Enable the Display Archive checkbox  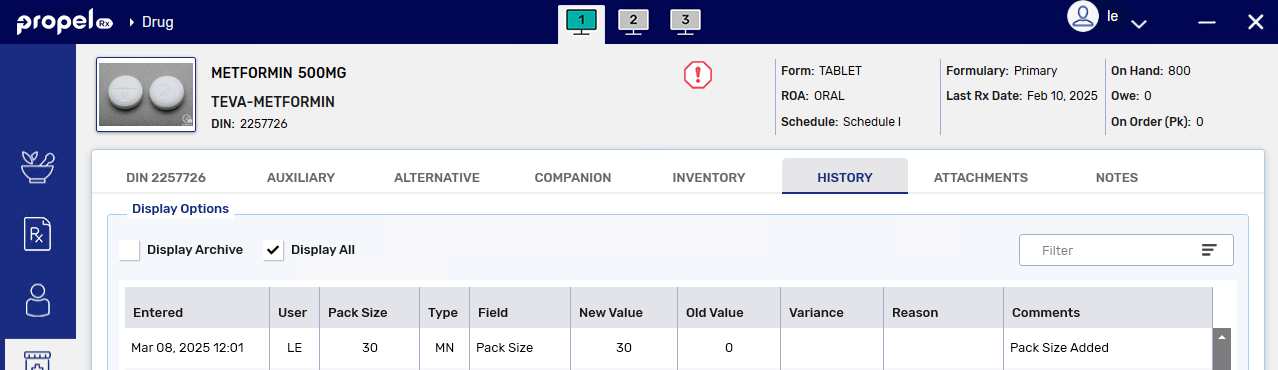coord(129,250)
